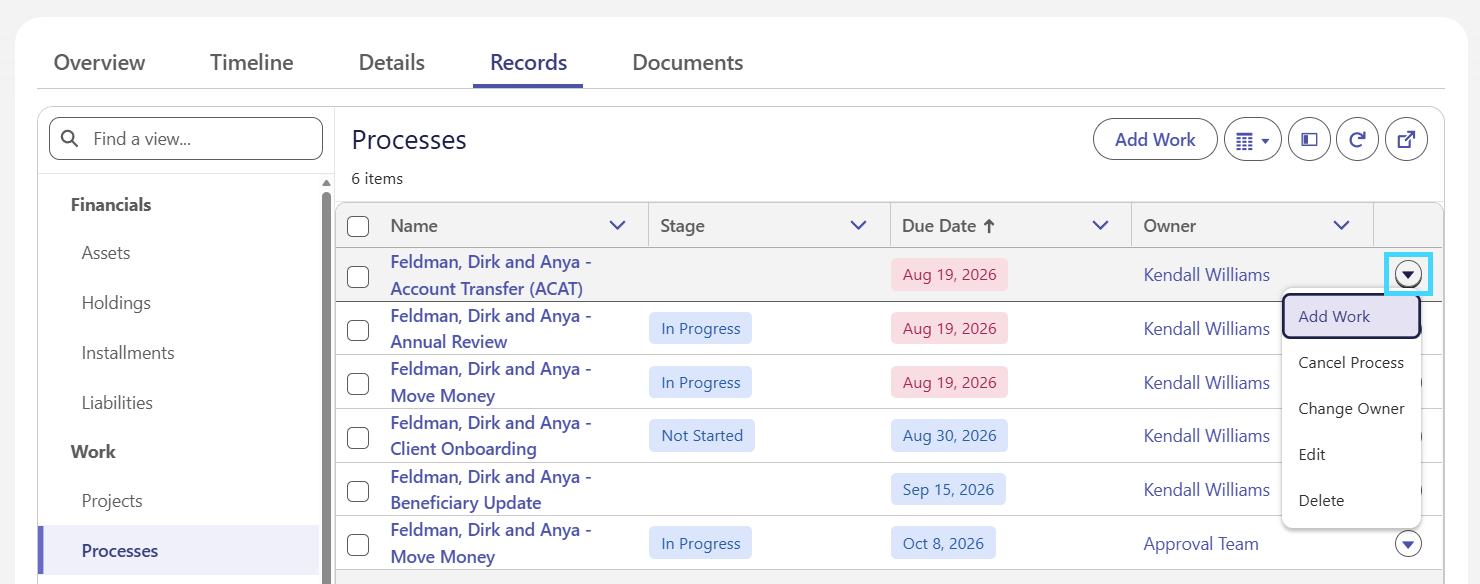
Task: Check the Oct 8 Move Money row checkbox
Action: 358,545
